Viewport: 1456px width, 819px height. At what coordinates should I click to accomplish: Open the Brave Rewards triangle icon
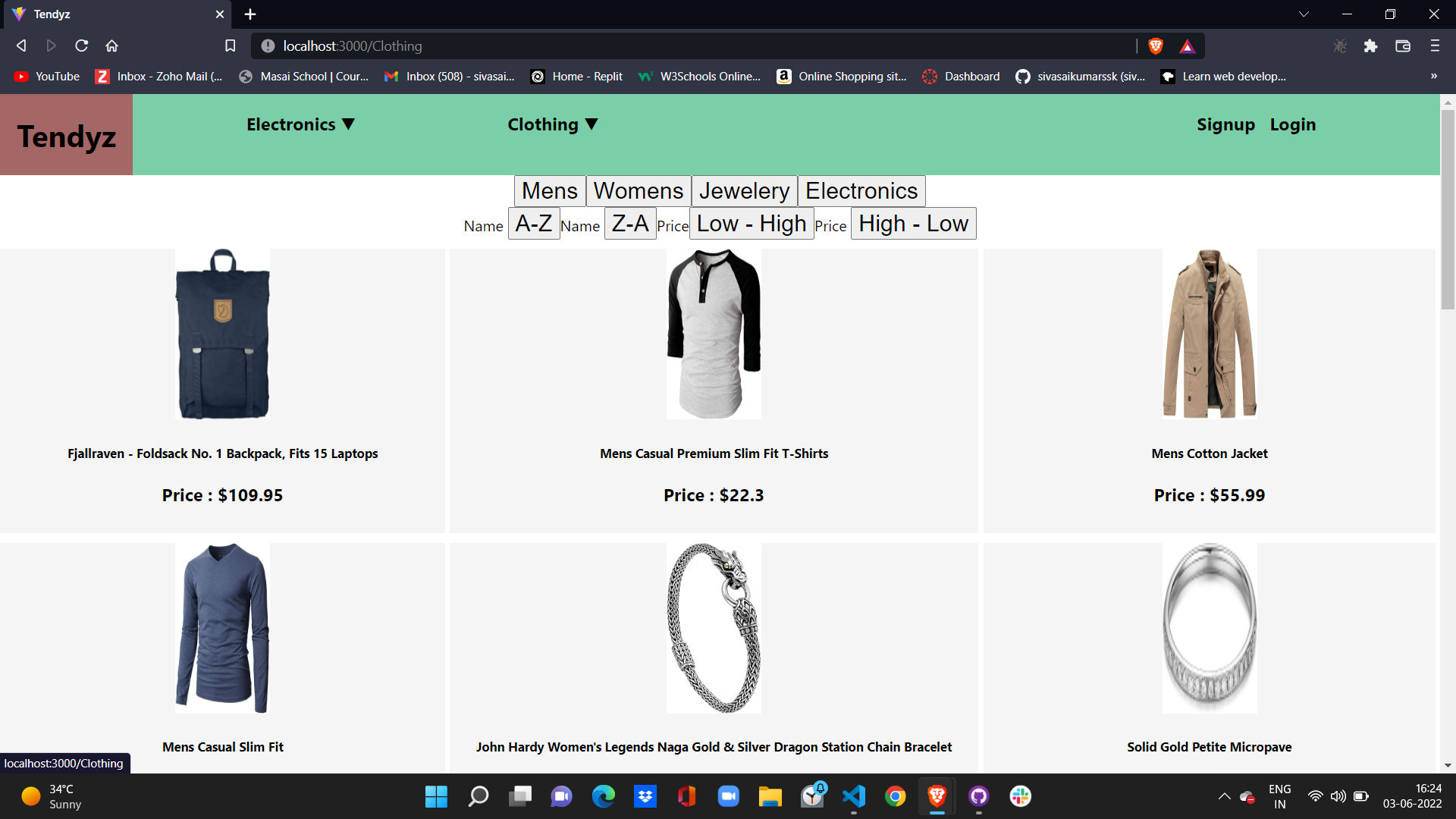point(1188,47)
